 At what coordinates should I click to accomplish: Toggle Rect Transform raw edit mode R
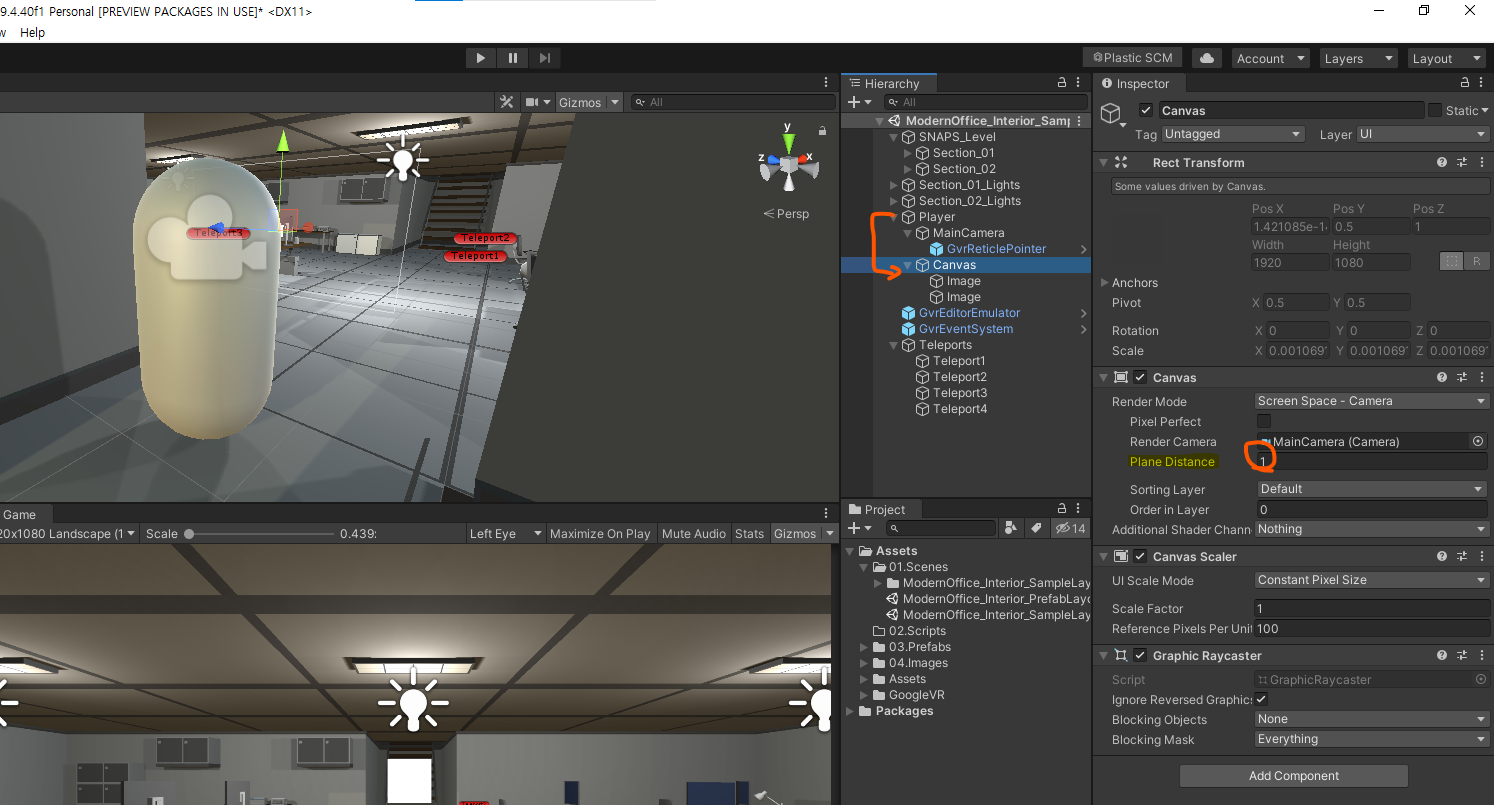pos(1476,261)
